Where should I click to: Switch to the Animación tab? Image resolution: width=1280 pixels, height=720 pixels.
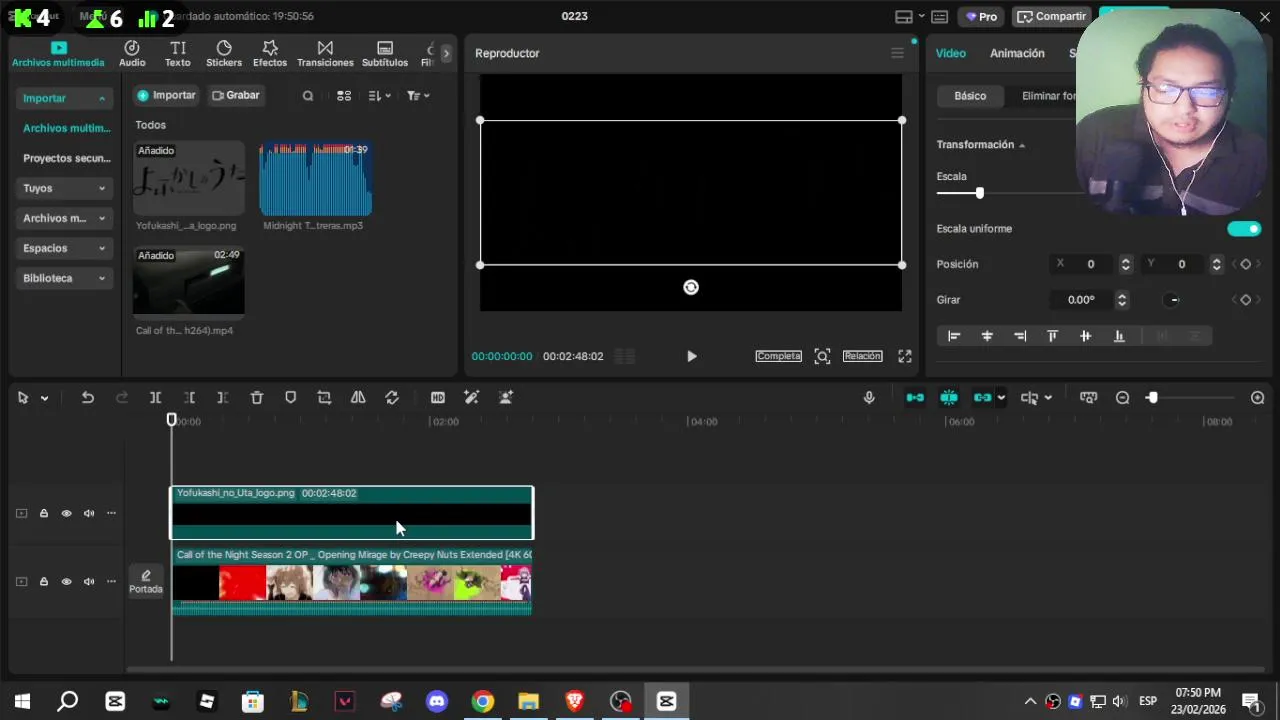coord(1017,53)
